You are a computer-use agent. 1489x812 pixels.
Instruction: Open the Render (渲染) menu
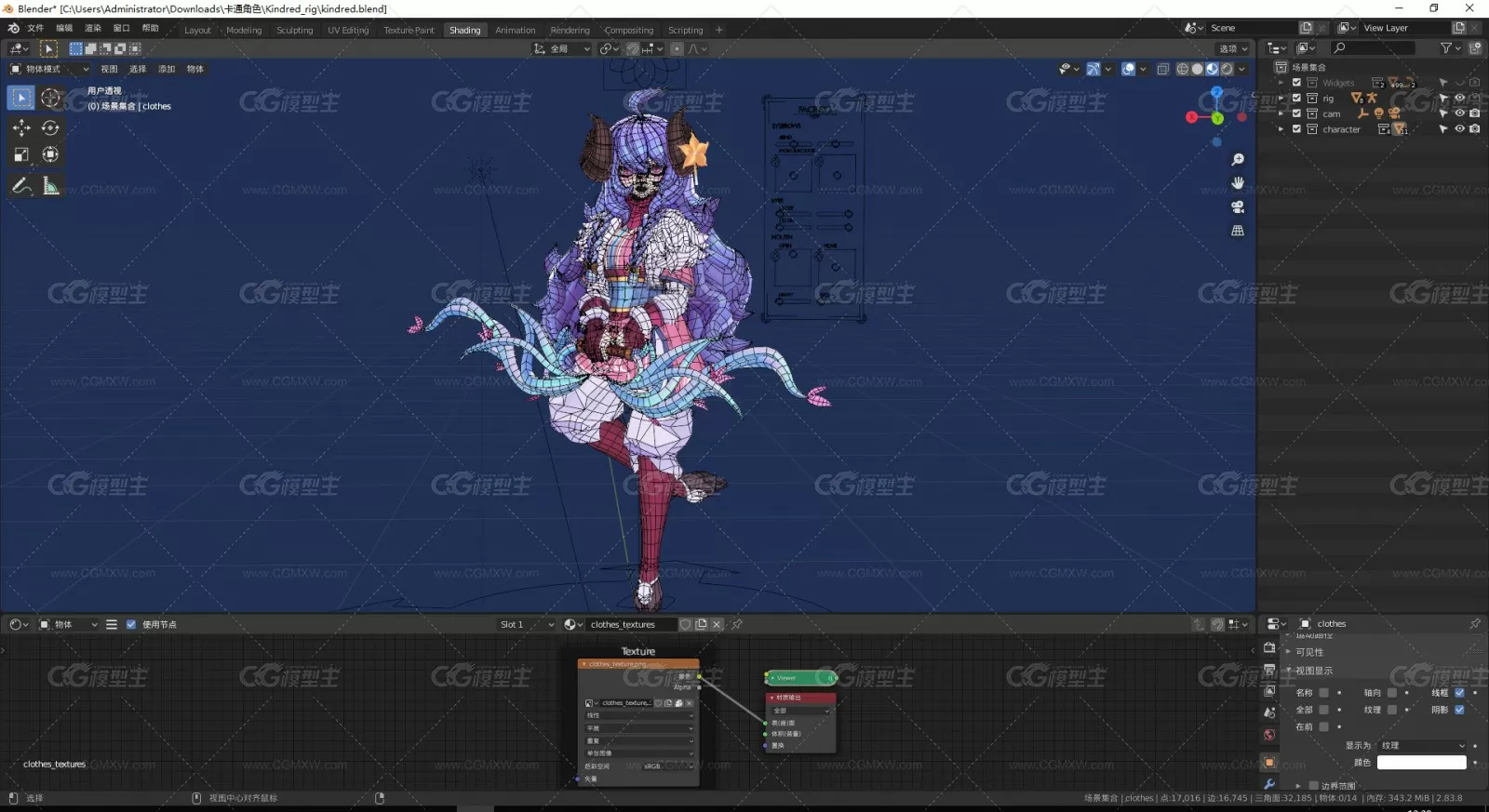93,28
